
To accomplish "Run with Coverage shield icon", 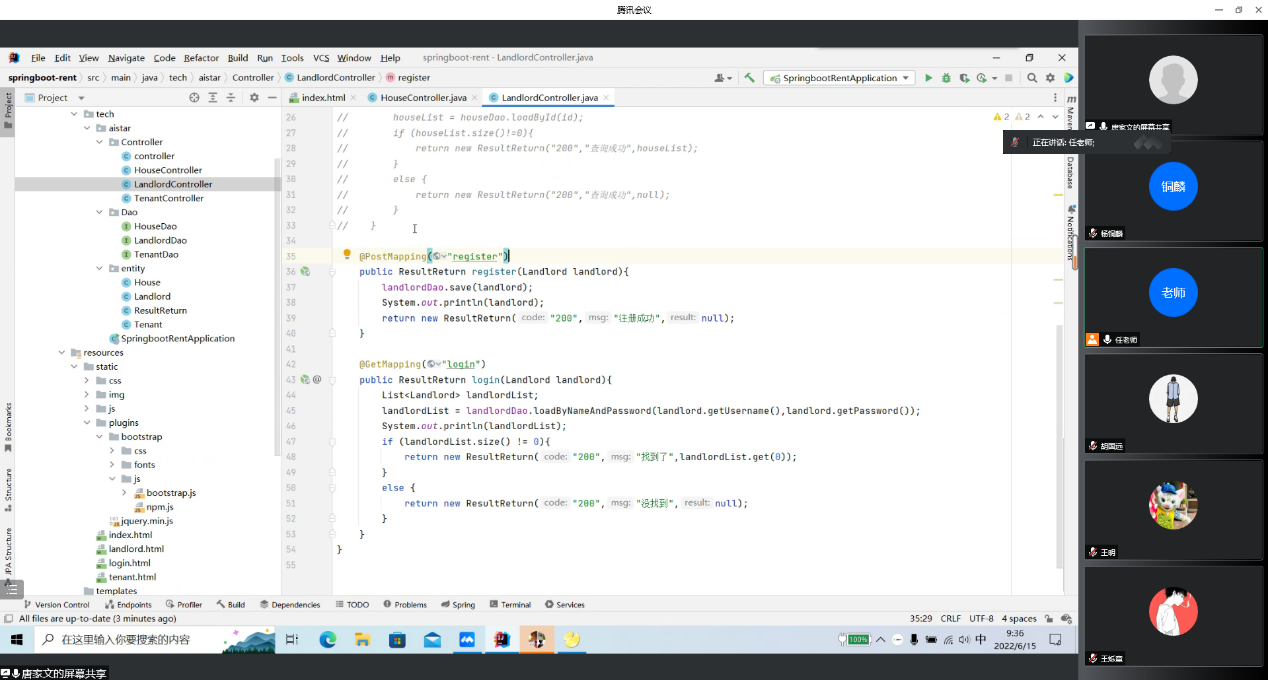I will point(964,78).
